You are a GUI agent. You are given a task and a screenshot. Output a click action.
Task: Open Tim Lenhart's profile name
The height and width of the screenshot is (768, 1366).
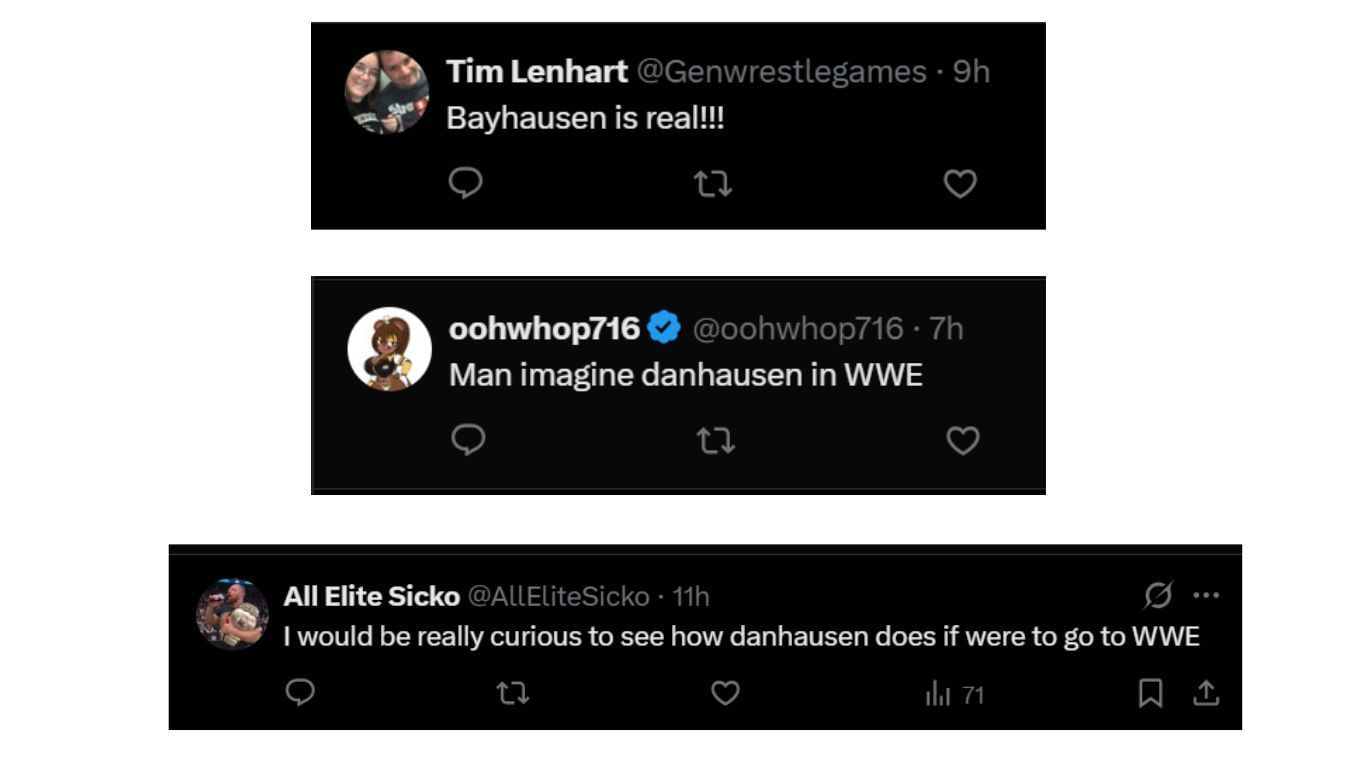(536, 71)
